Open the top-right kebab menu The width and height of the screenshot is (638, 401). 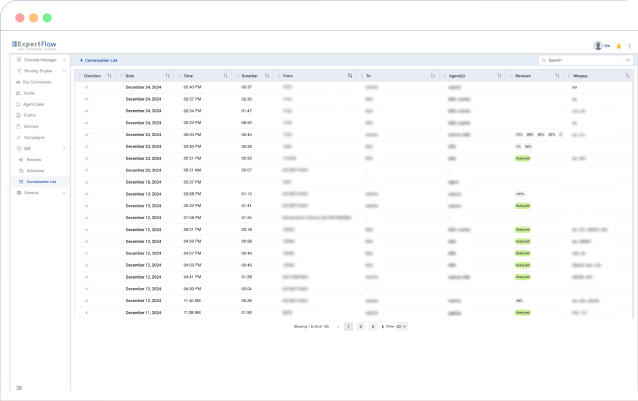click(x=629, y=46)
